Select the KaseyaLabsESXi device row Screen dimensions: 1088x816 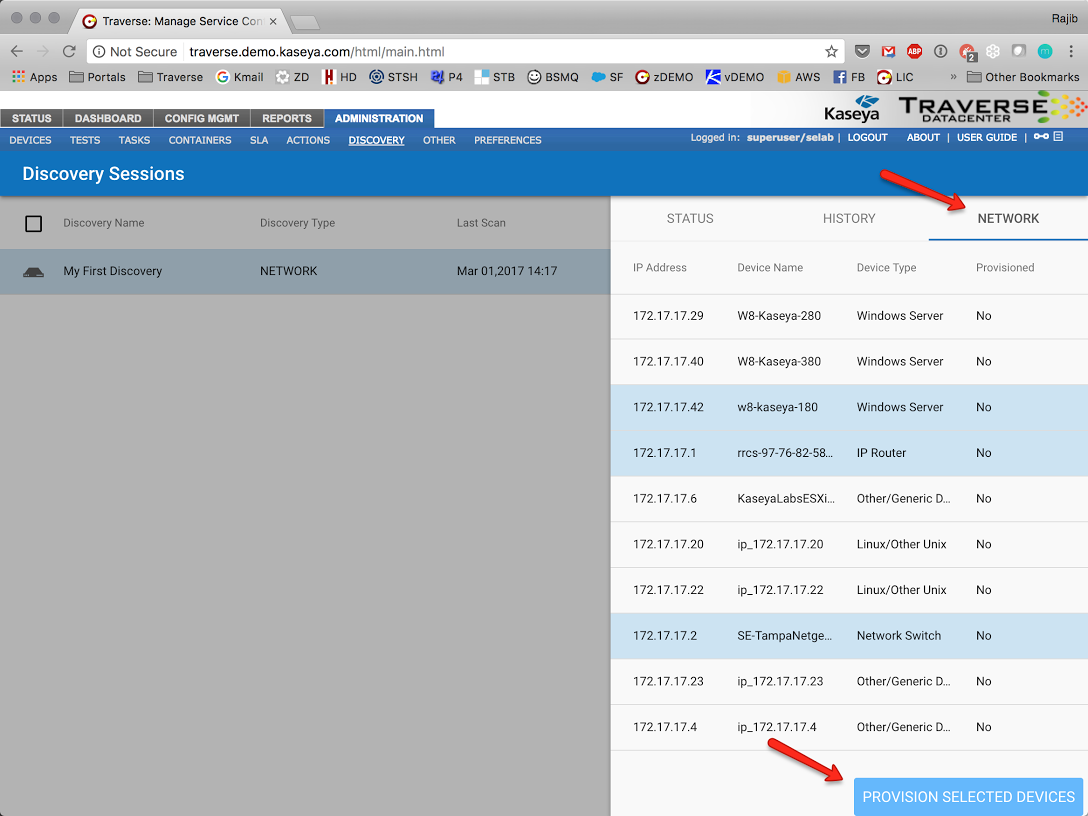[849, 499]
